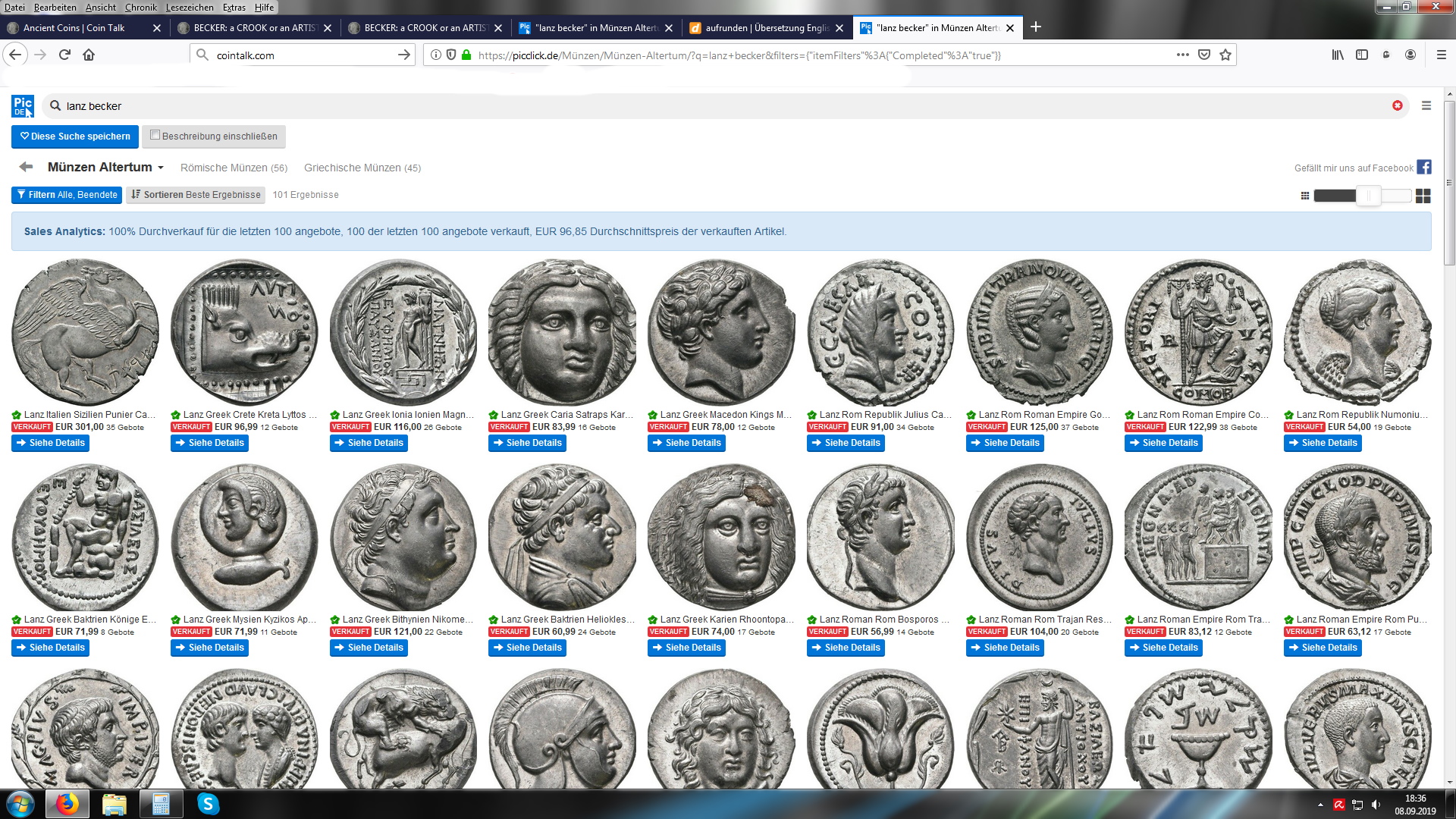Switch to large grid view icon
This screenshot has width=1456, height=819.
[1423, 196]
